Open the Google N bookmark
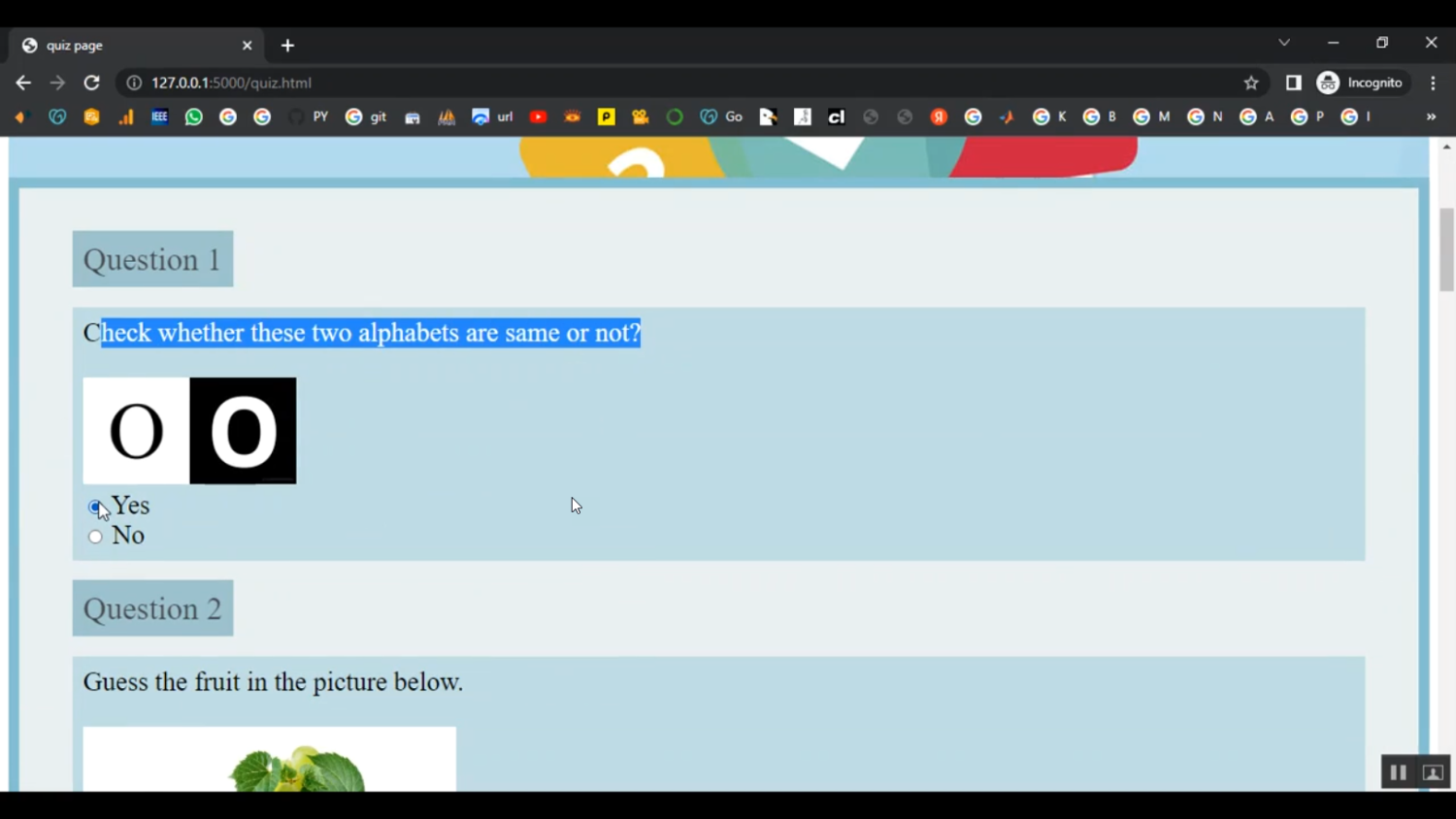This screenshot has width=1456, height=819. [x=1205, y=117]
